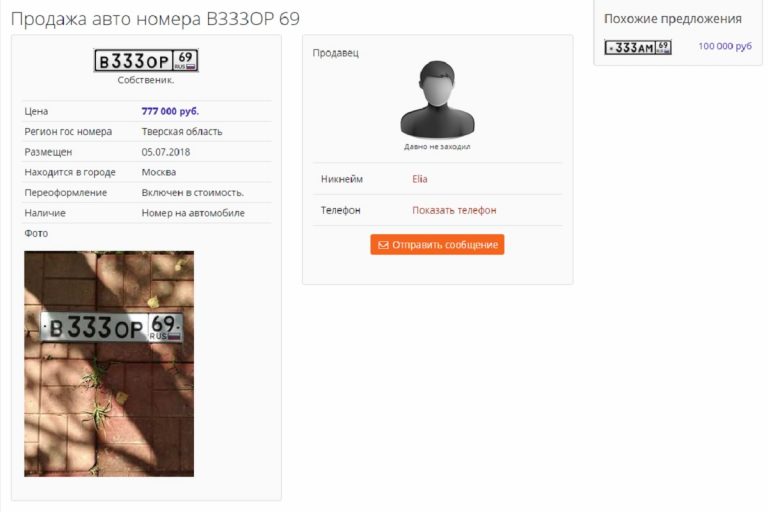The image size is (768, 512).
Task: Click the Номер на автомобиле value
Action: (193, 213)
